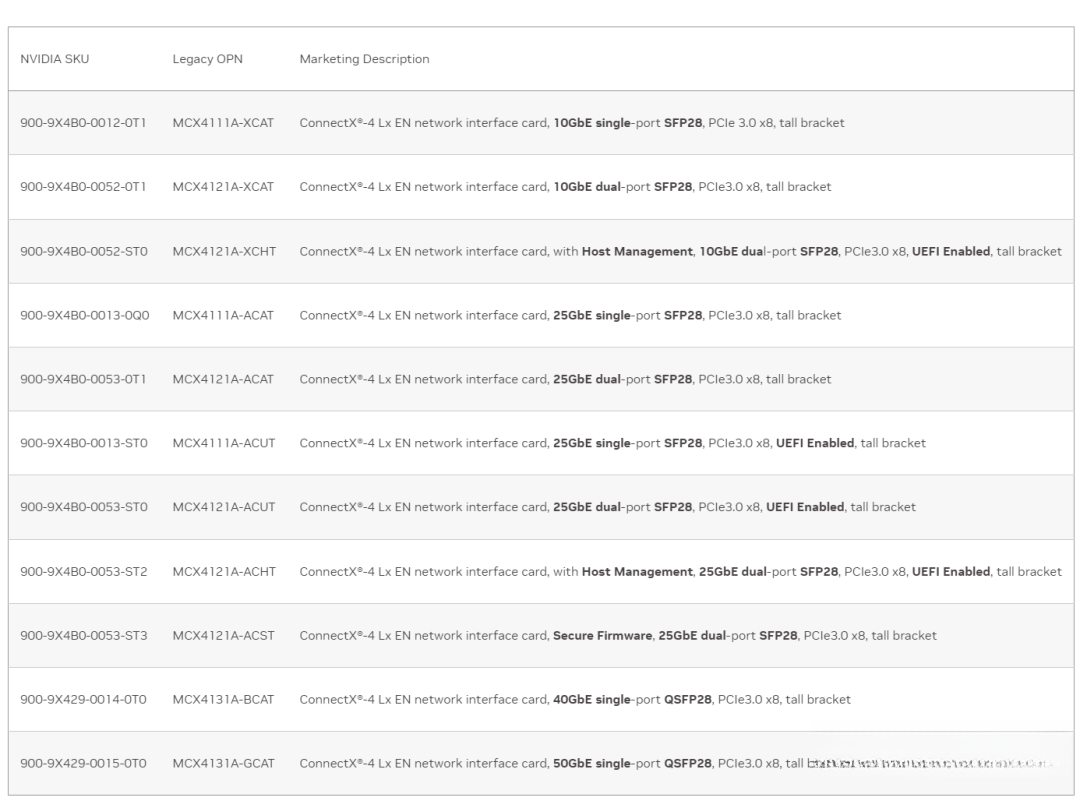Click legacy OPN MCX4121A-XCHT
Image resolution: width=1080 pixels, height=801 pixels.
pyautogui.click(x=225, y=252)
